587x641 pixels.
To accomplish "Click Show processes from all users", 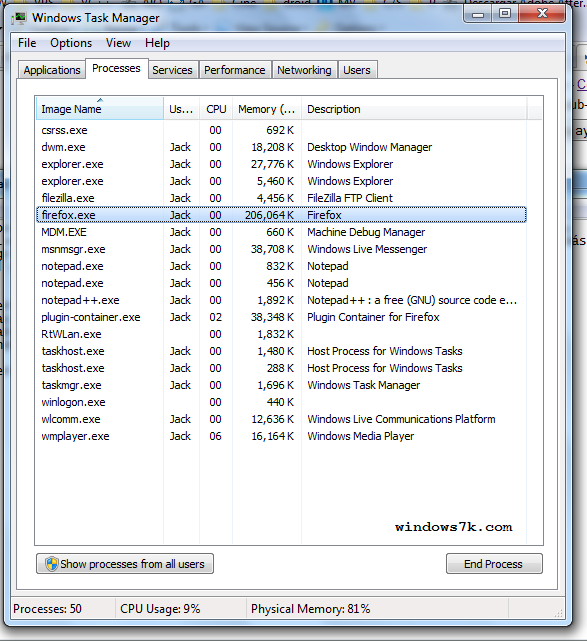I will point(125,564).
